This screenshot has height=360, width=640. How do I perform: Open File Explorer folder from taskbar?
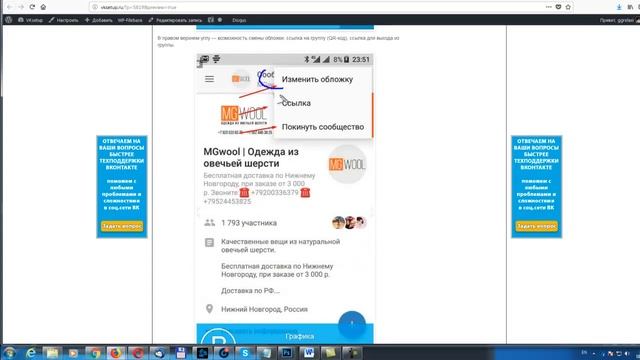52,353
